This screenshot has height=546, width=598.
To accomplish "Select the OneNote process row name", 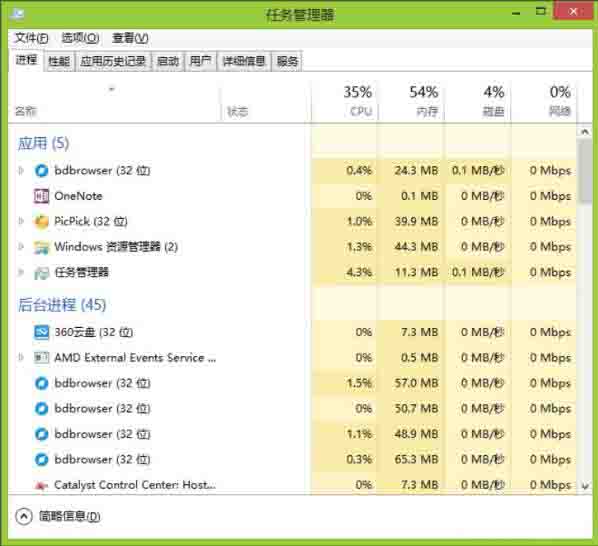I will [78, 196].
